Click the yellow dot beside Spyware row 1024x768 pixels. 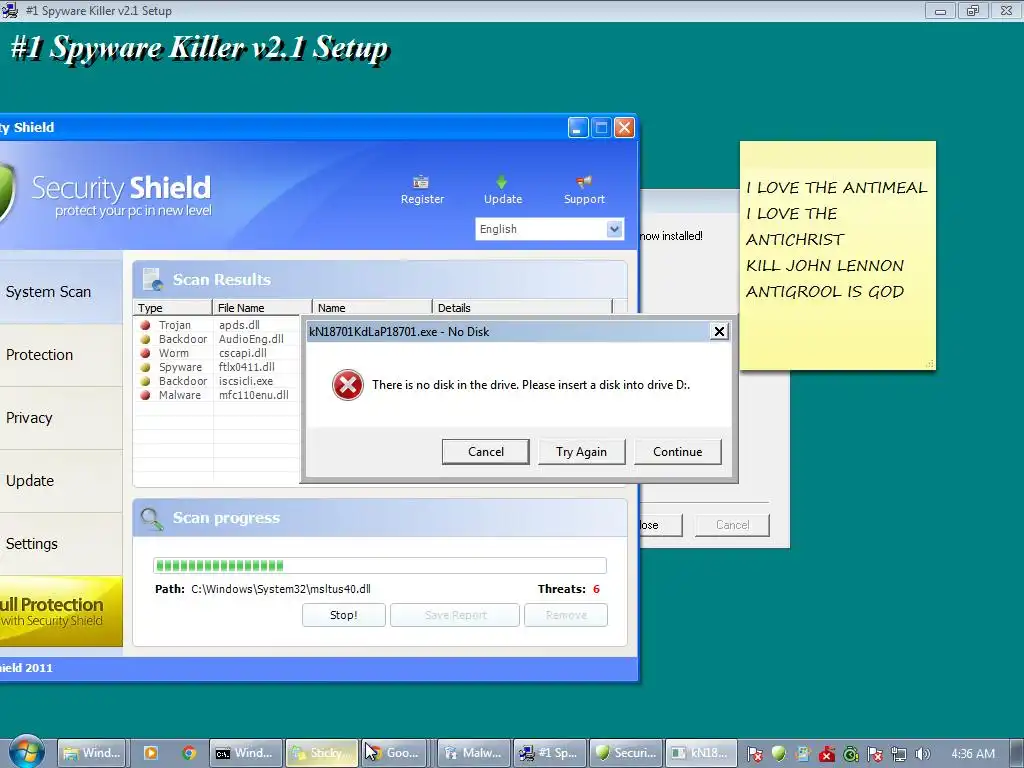pos(145,367)
